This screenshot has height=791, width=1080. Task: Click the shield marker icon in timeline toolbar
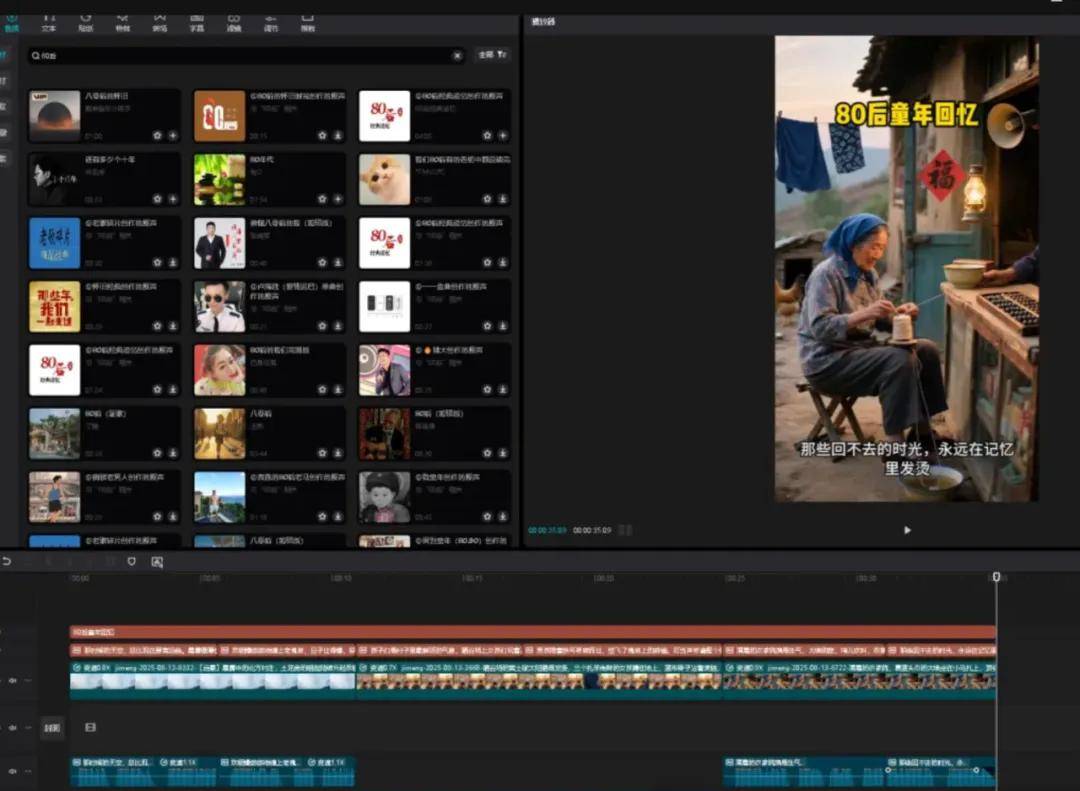pyautogui.click(x=131, y=562)
